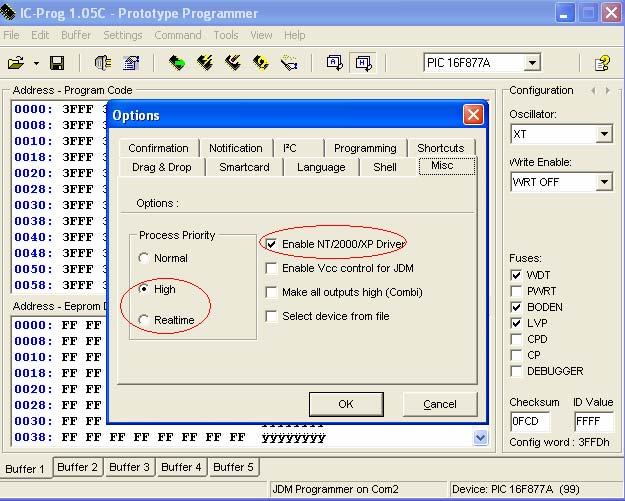
Task: Toggle the BODEN fuse checkbox
Action: pos(516,307)
